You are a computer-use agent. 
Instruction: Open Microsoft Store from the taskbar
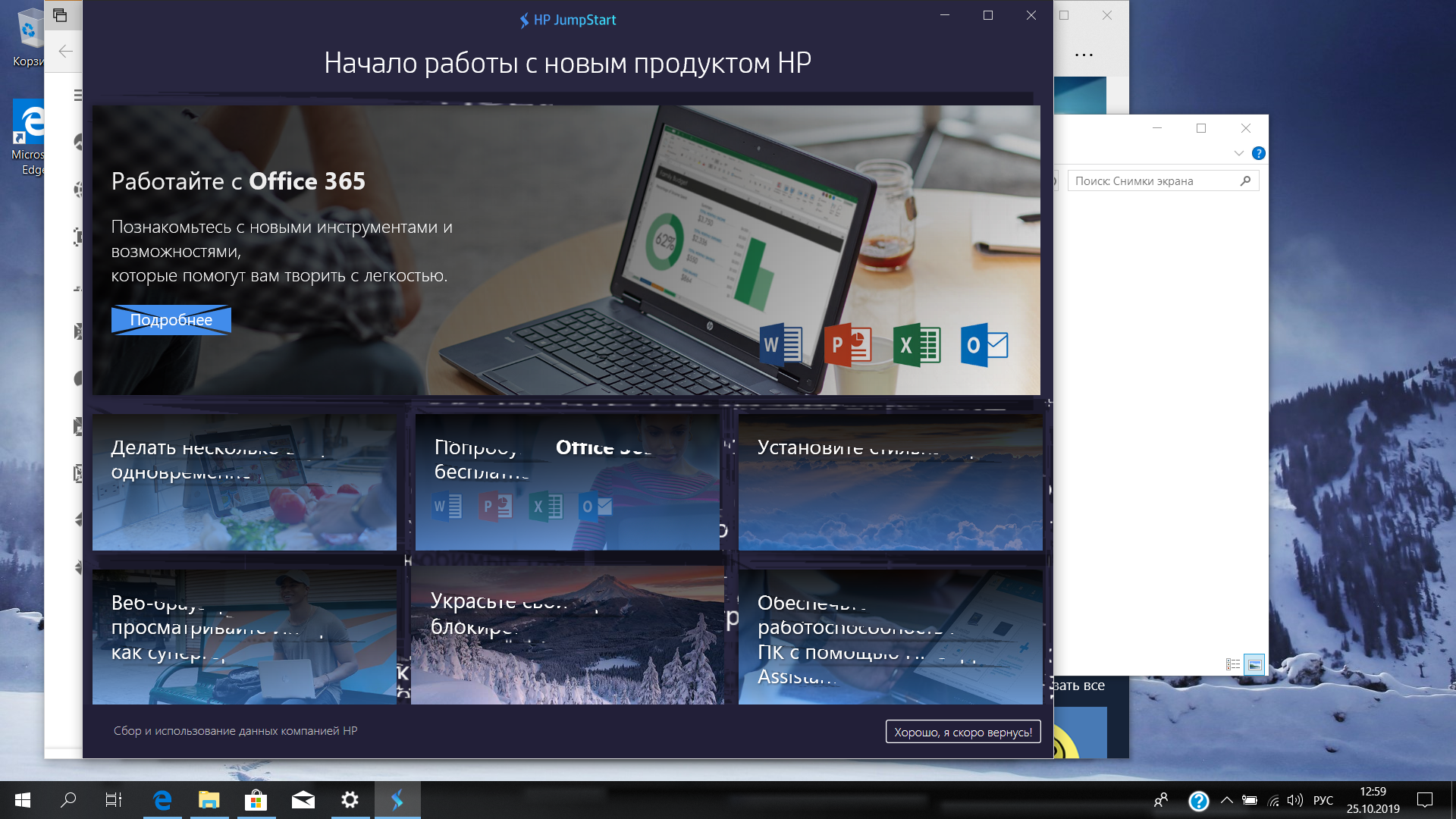256,800
